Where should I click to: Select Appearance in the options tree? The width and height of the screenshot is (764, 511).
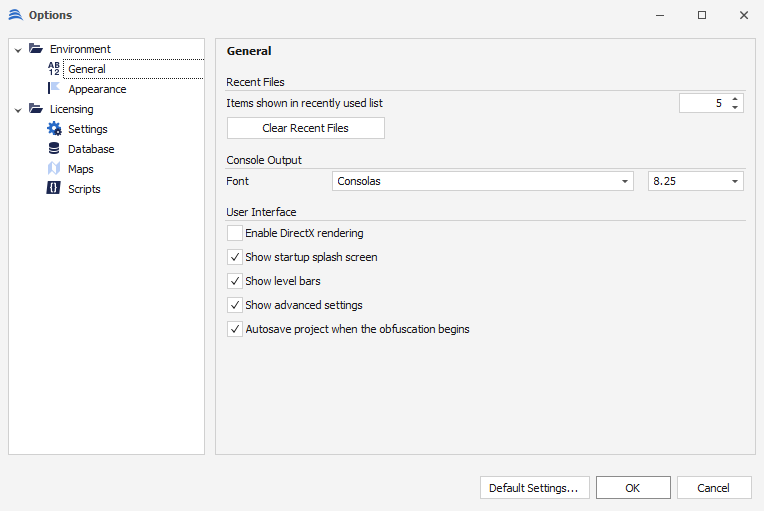click(x=97, y=89)
